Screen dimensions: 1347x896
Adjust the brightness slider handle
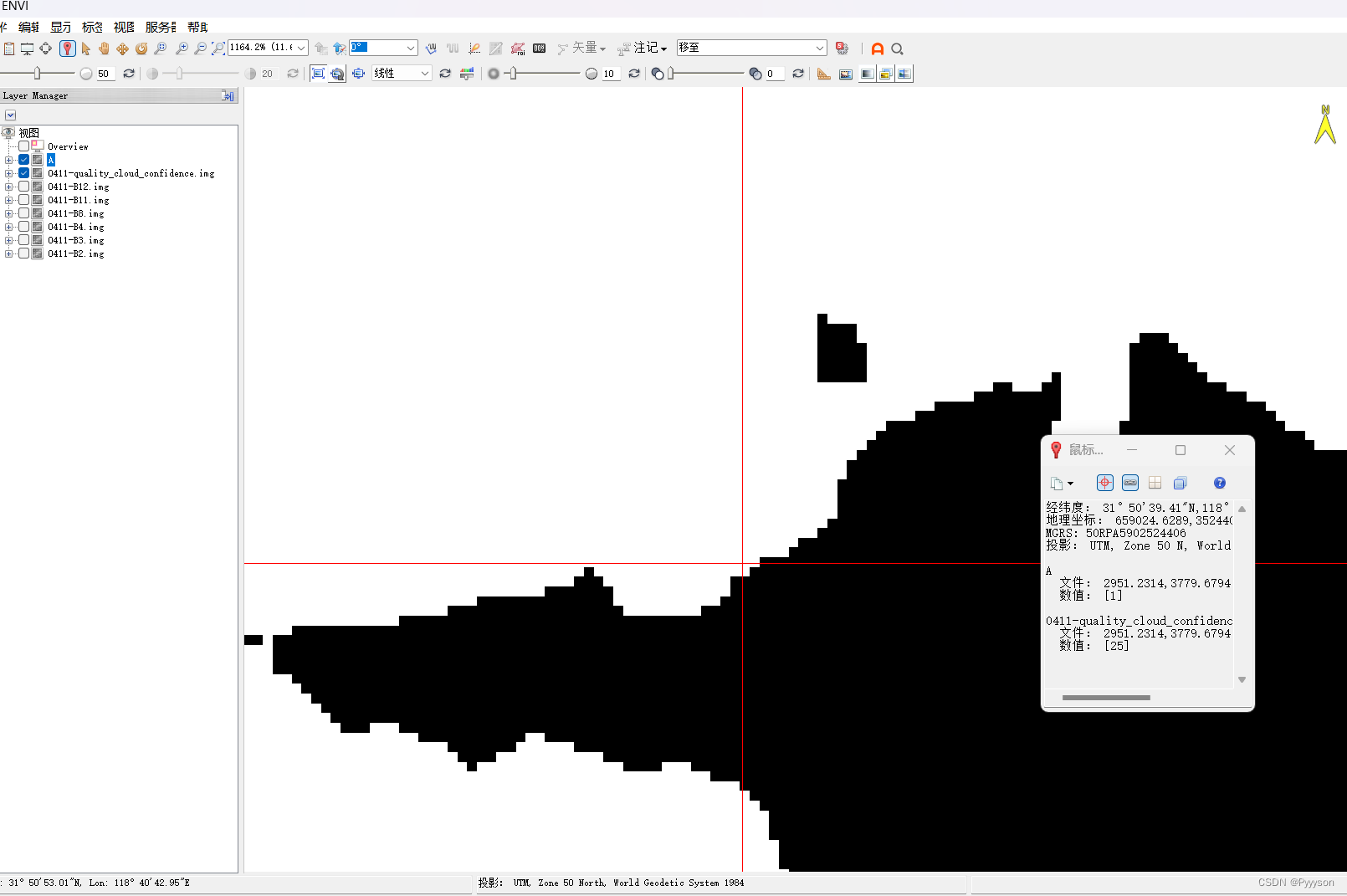click(37, 74)
